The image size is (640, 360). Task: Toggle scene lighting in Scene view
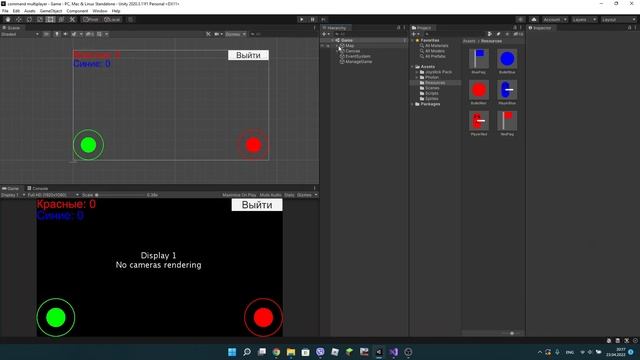click(57, 34)
